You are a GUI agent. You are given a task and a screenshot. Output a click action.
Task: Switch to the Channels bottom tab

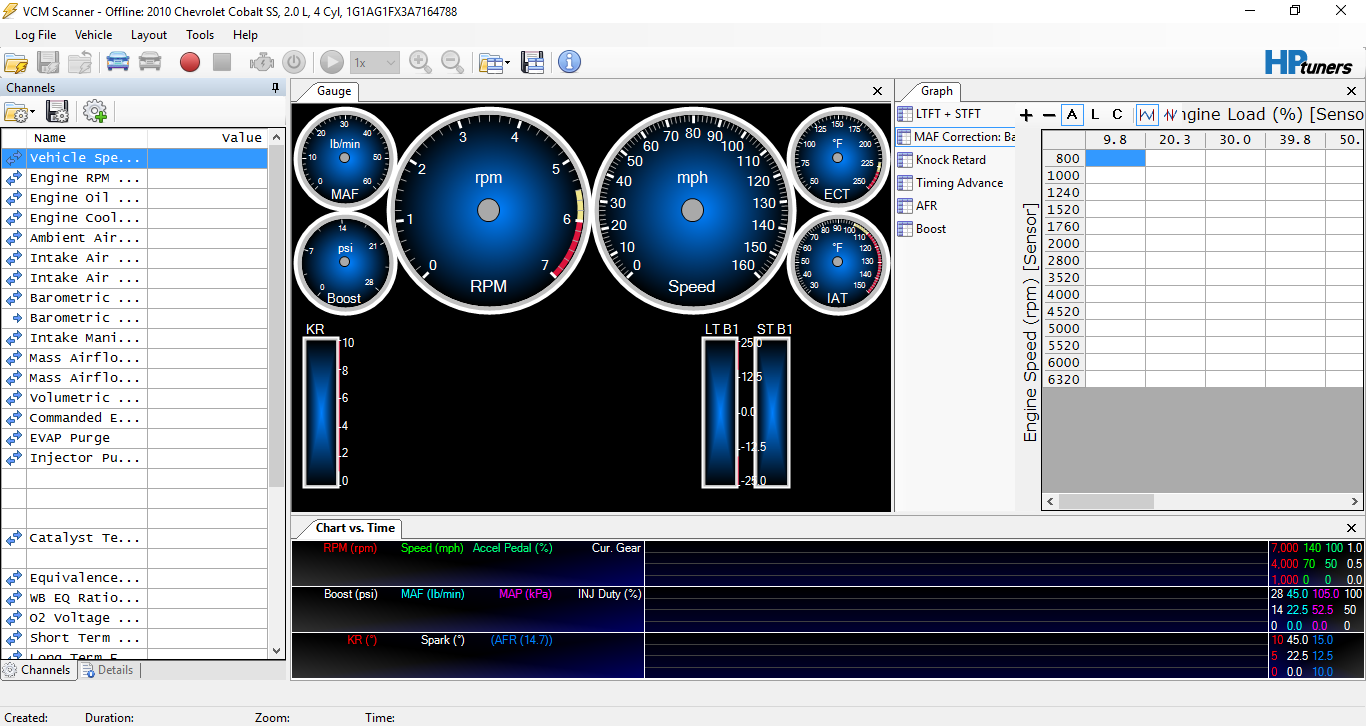coord(39,670)
